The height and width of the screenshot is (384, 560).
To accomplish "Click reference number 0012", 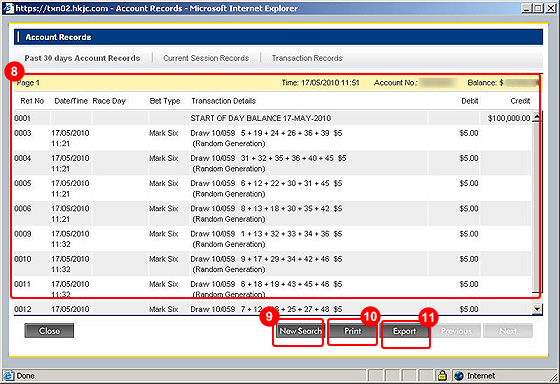I will (22, 309).
